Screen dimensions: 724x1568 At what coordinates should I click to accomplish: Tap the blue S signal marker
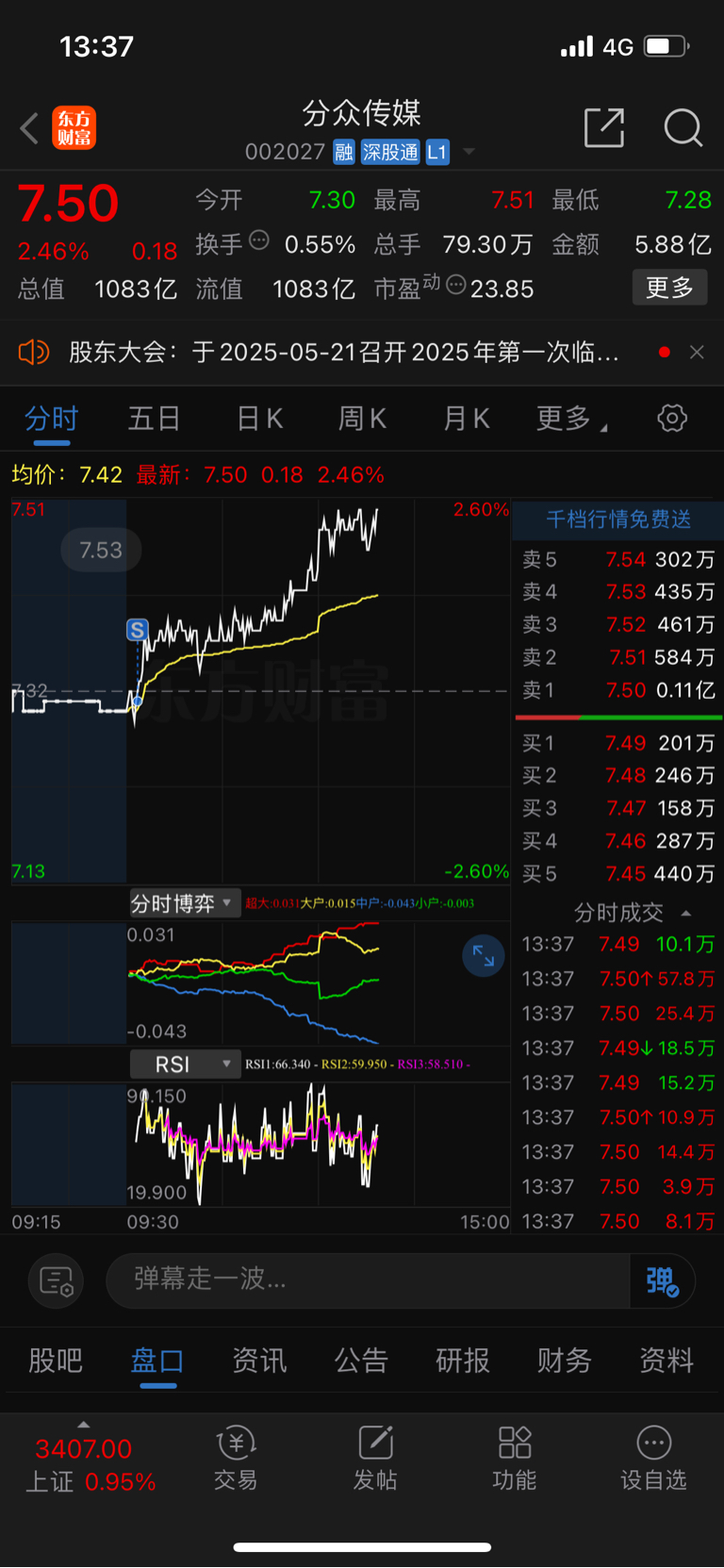click(x=138, y=630)
